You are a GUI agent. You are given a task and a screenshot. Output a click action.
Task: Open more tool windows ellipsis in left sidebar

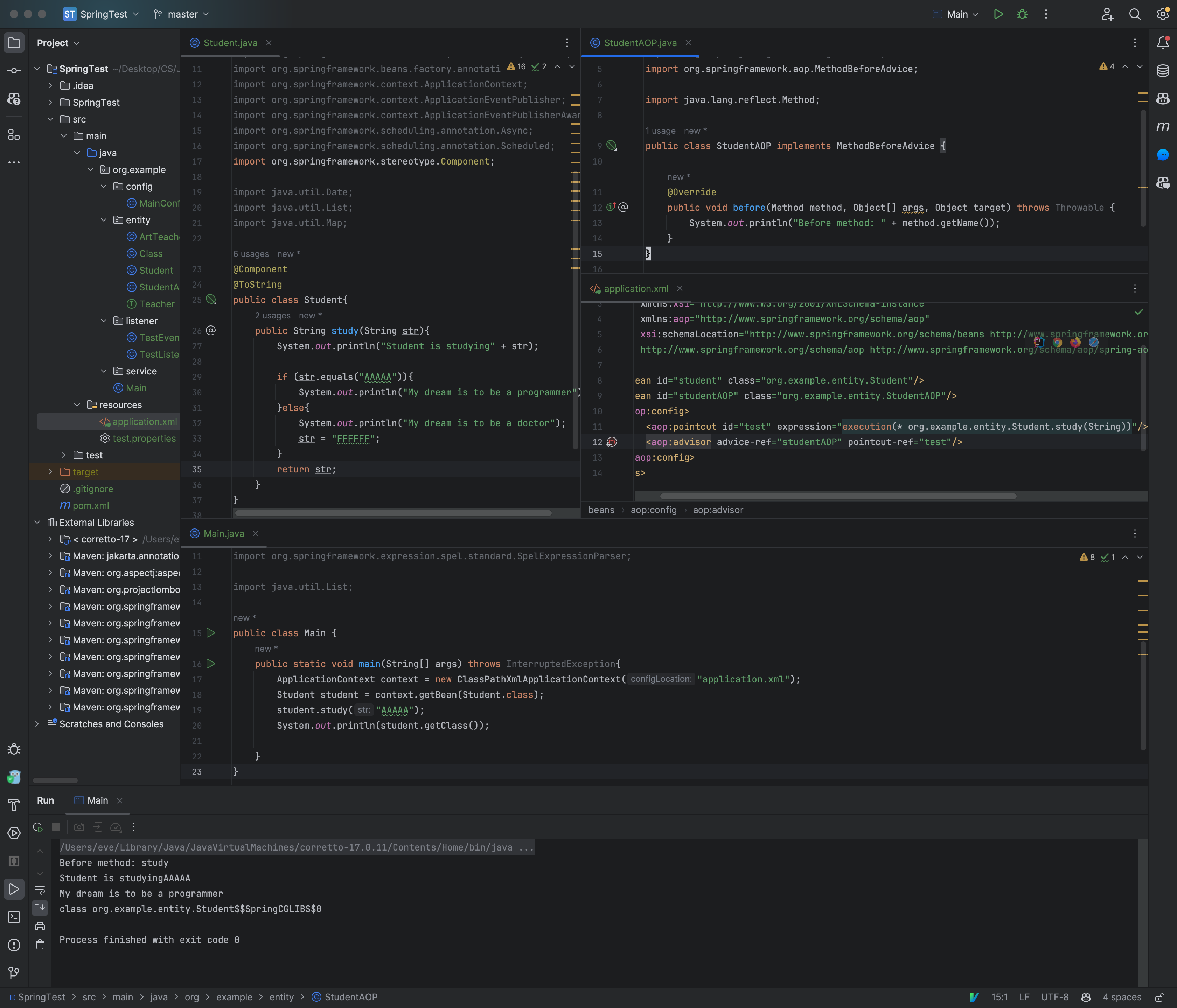(14, 162)
